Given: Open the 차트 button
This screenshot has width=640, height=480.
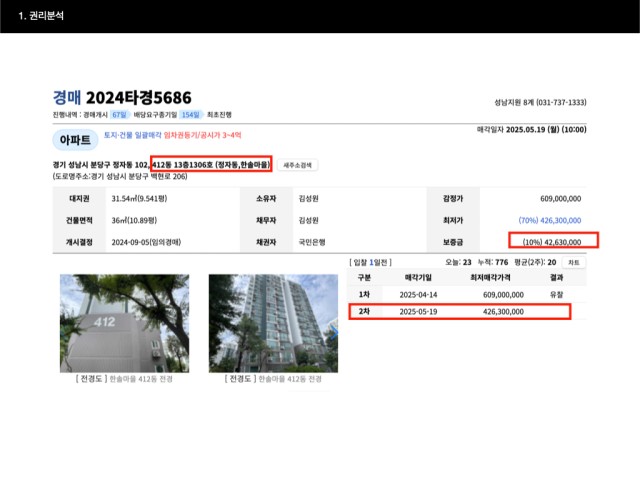Looking at the screenshot, I should coord(573,262).
